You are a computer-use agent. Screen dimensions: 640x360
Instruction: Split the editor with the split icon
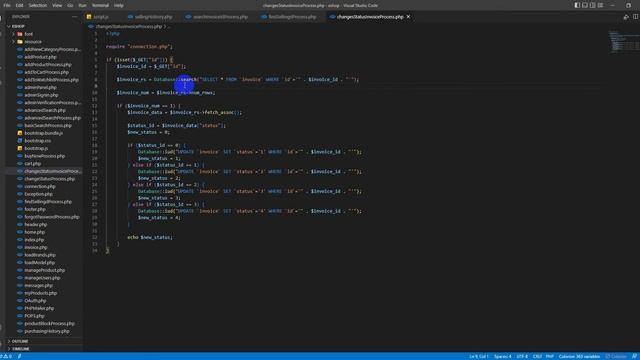(636, 17)
